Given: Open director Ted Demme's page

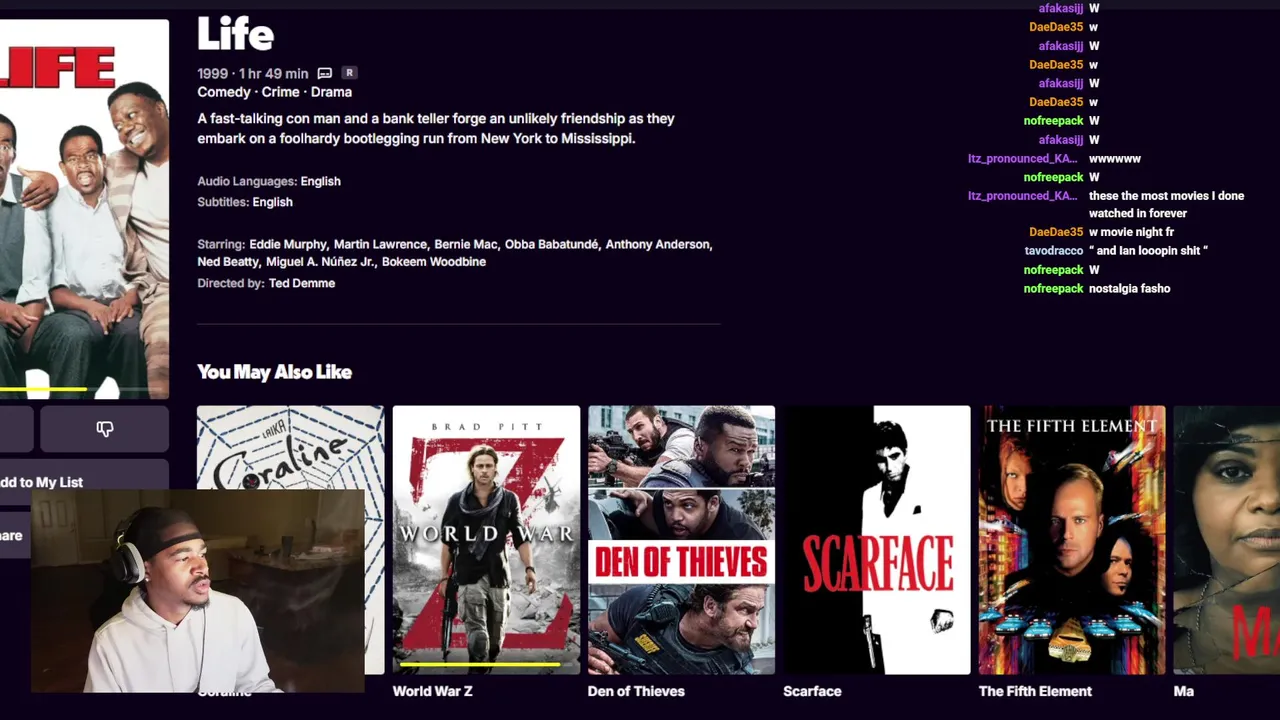Looking at the screenshot, I should (x=302, y=283).
